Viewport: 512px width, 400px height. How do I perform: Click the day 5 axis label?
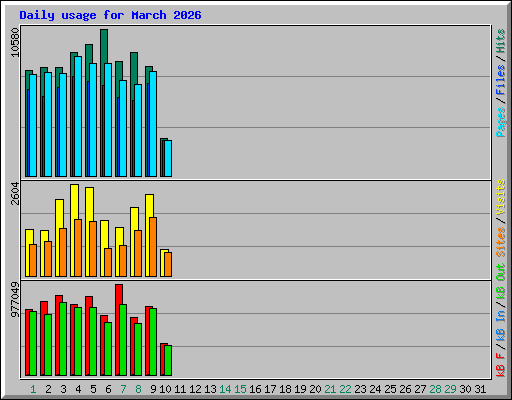[93, 389]
